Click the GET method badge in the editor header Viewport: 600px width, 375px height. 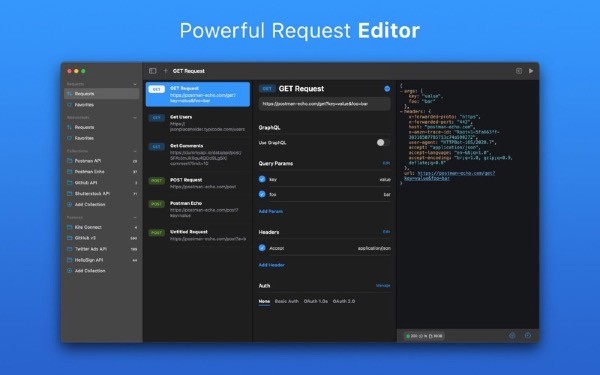[267, 89]
